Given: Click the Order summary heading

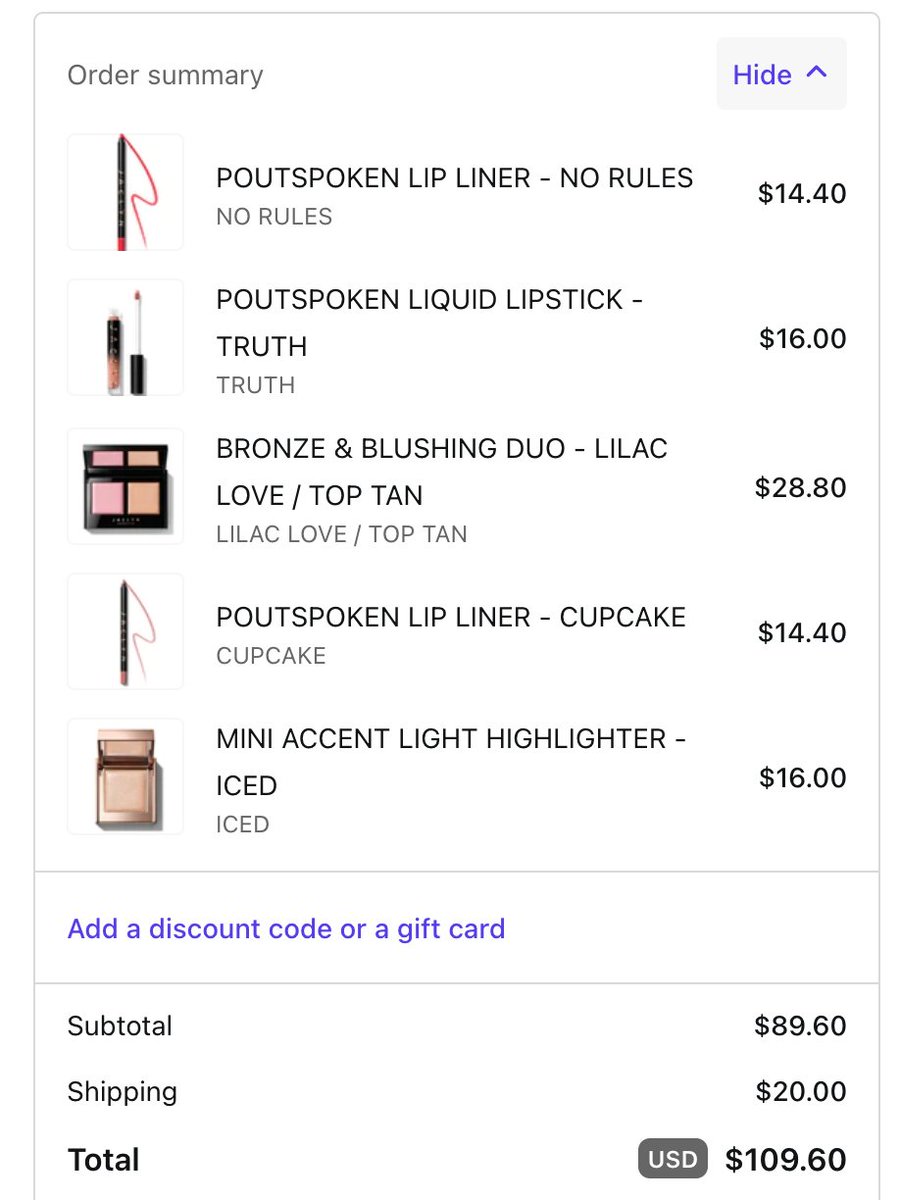Looking at the screenshot, I should click(165, 75).
